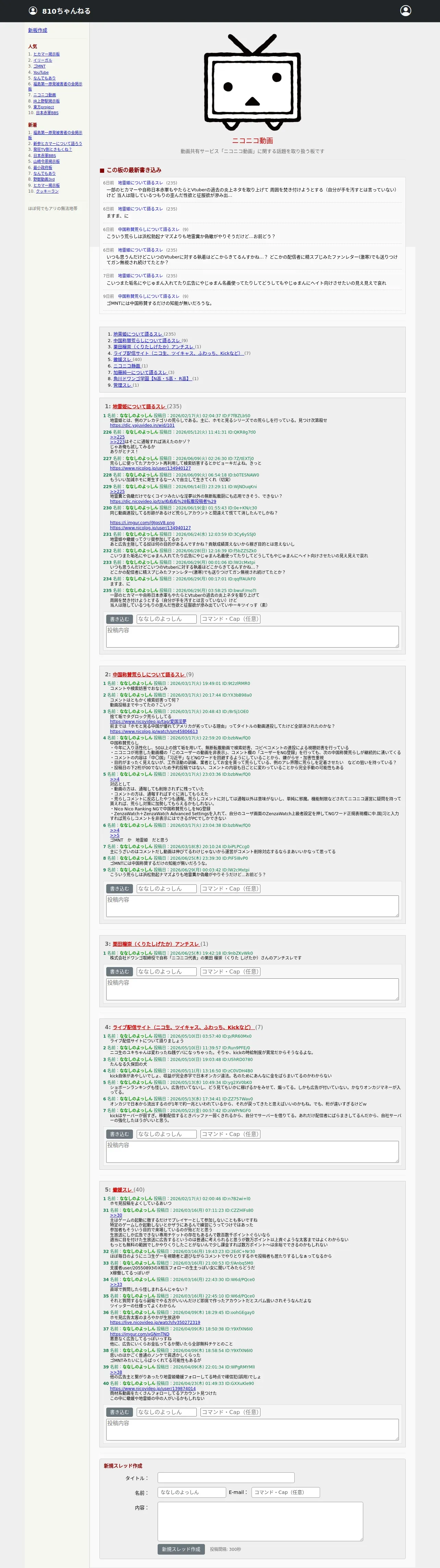Open the 山崎令恩掲示板 board link
This screenshot has height=1568, width=440.
pyautogui.click(x=46, y=161)
